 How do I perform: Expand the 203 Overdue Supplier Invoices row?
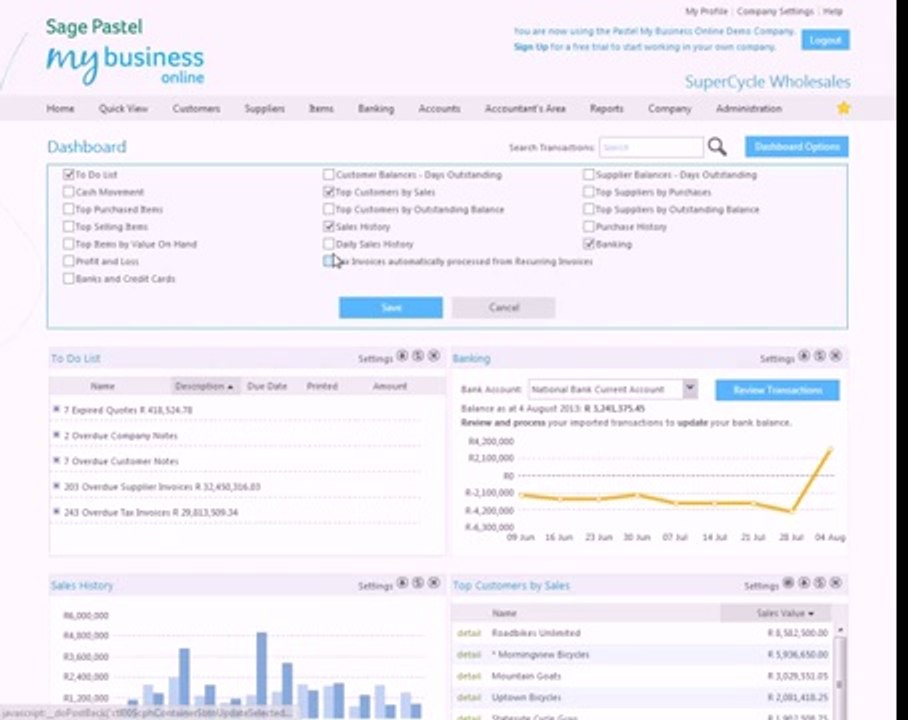pyautogui.click(x=56, y=485)
